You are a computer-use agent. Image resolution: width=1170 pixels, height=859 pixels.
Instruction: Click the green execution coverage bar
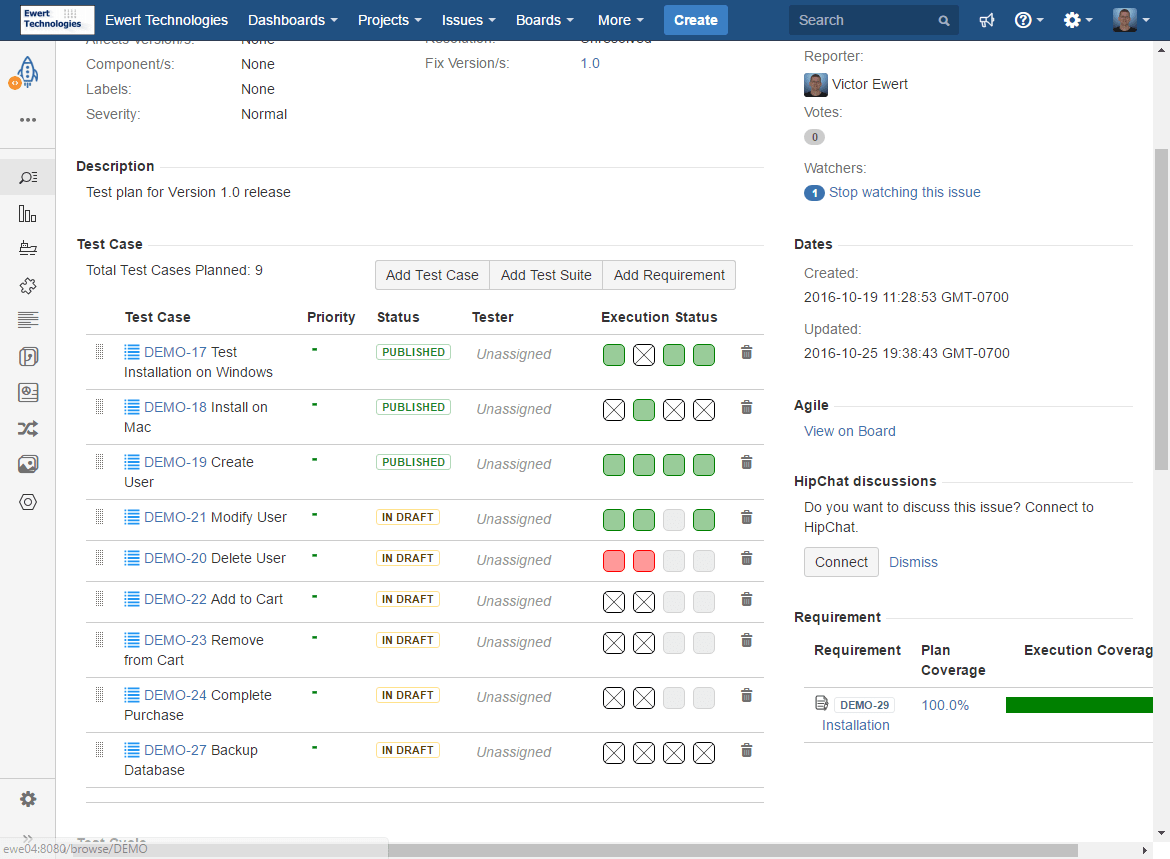(1079, 705)
